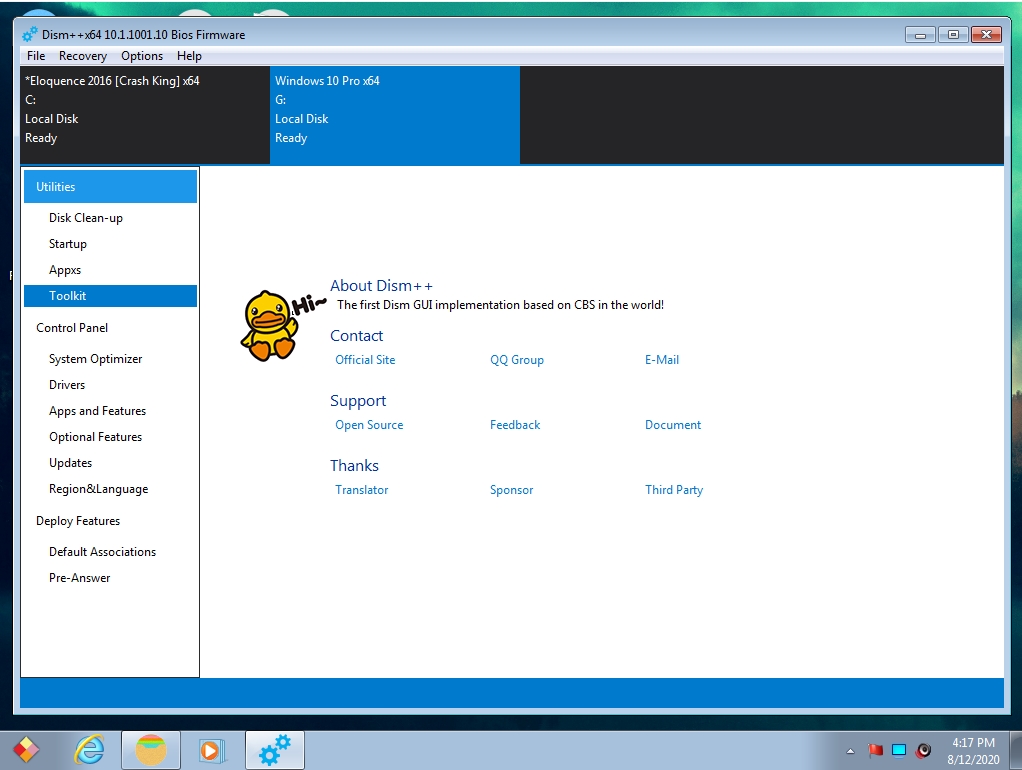This screenshot has height=770, width=1022.
Task: Open the Third Party link
Action: (674, 490)
